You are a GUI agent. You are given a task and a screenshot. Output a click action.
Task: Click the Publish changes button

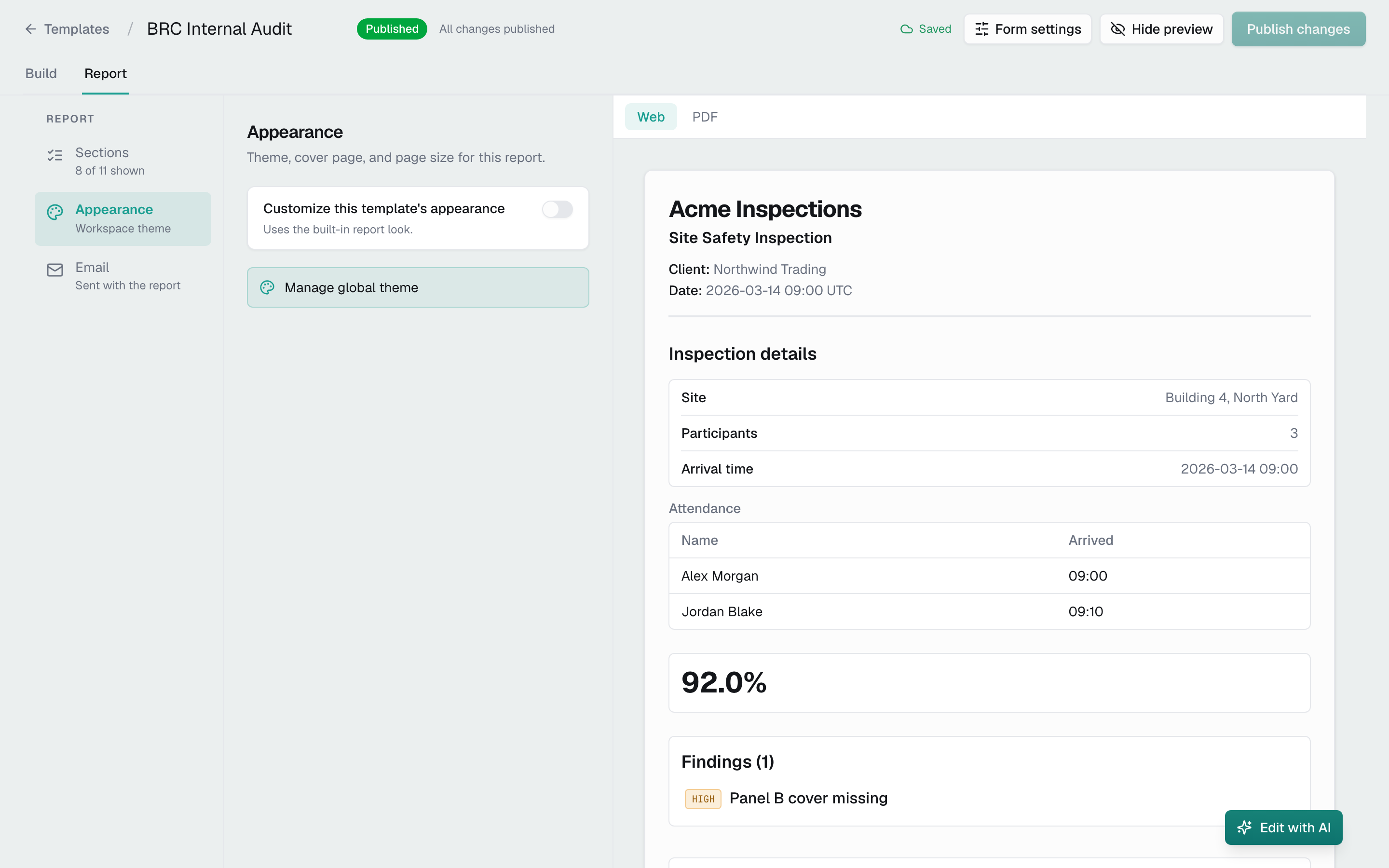[x=1298, y=29]
